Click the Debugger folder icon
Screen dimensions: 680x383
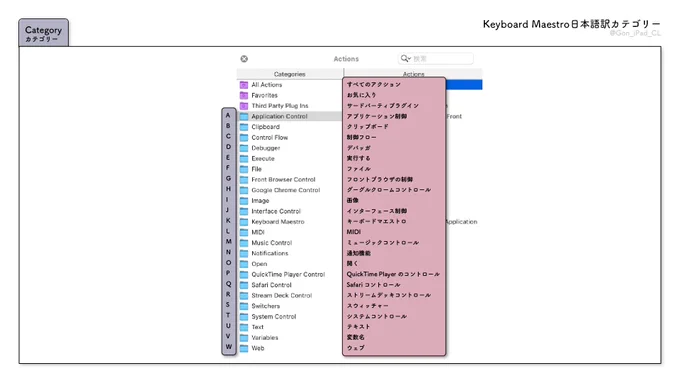(244, 148)
